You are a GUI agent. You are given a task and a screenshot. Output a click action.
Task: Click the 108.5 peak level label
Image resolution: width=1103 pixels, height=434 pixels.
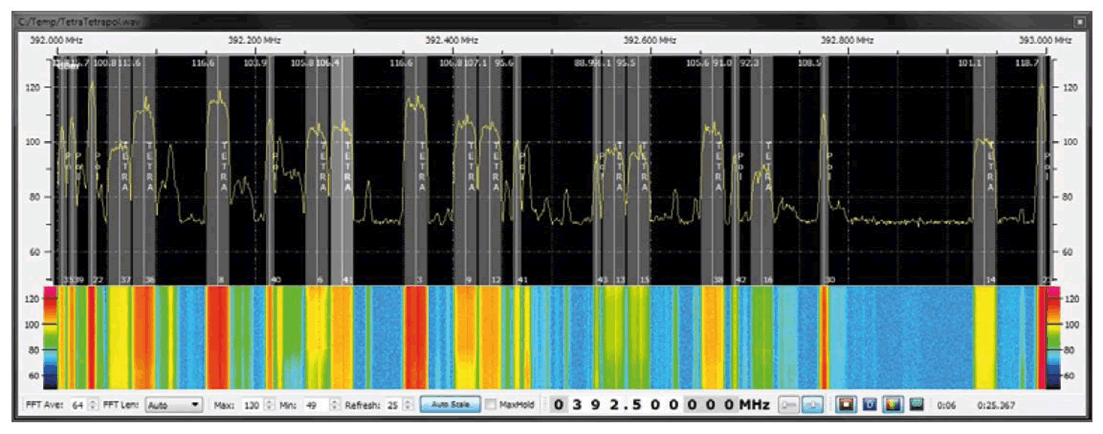(x=810, y=63)
